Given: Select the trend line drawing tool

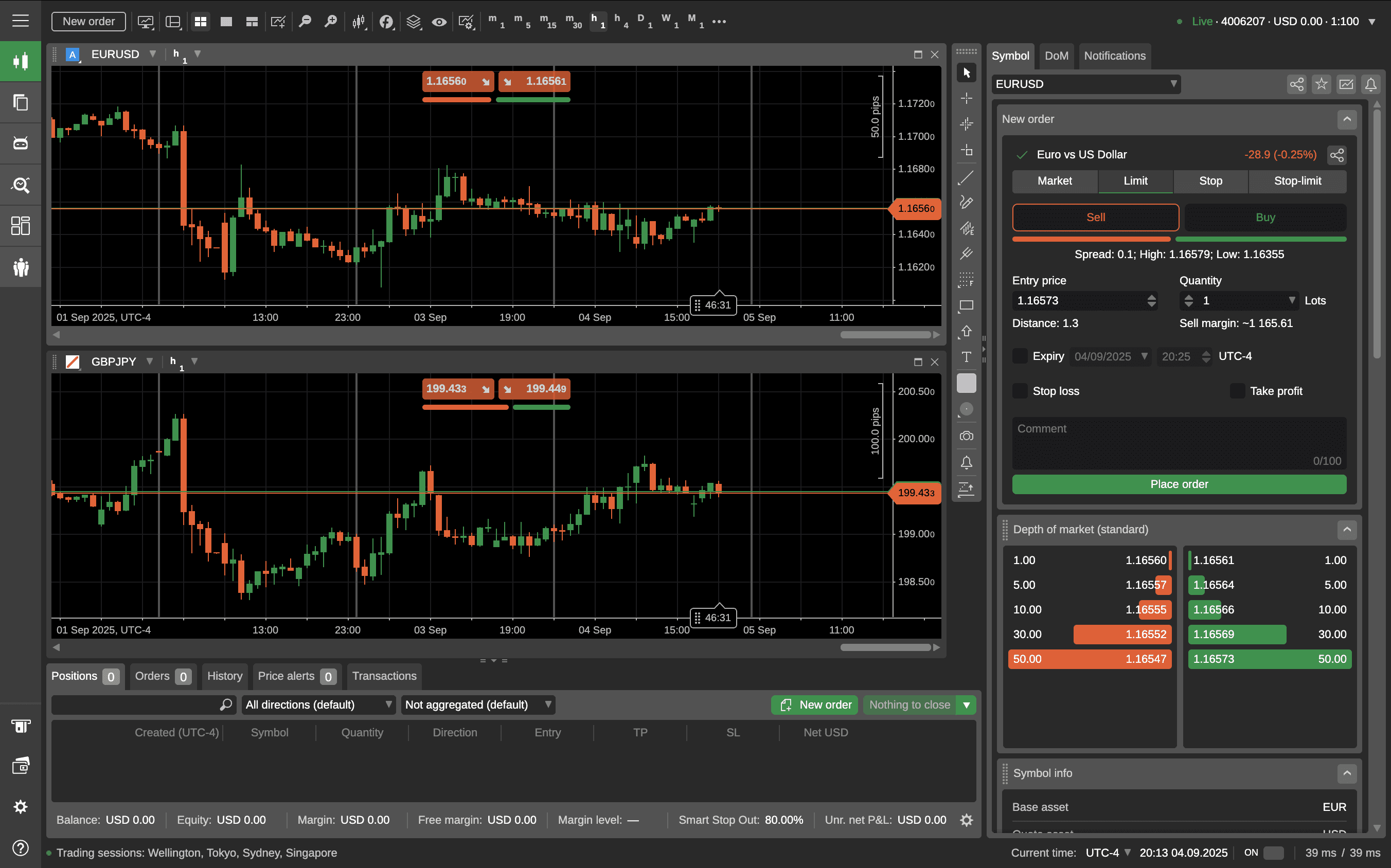Looking at the screenshot, I should 966,177.
